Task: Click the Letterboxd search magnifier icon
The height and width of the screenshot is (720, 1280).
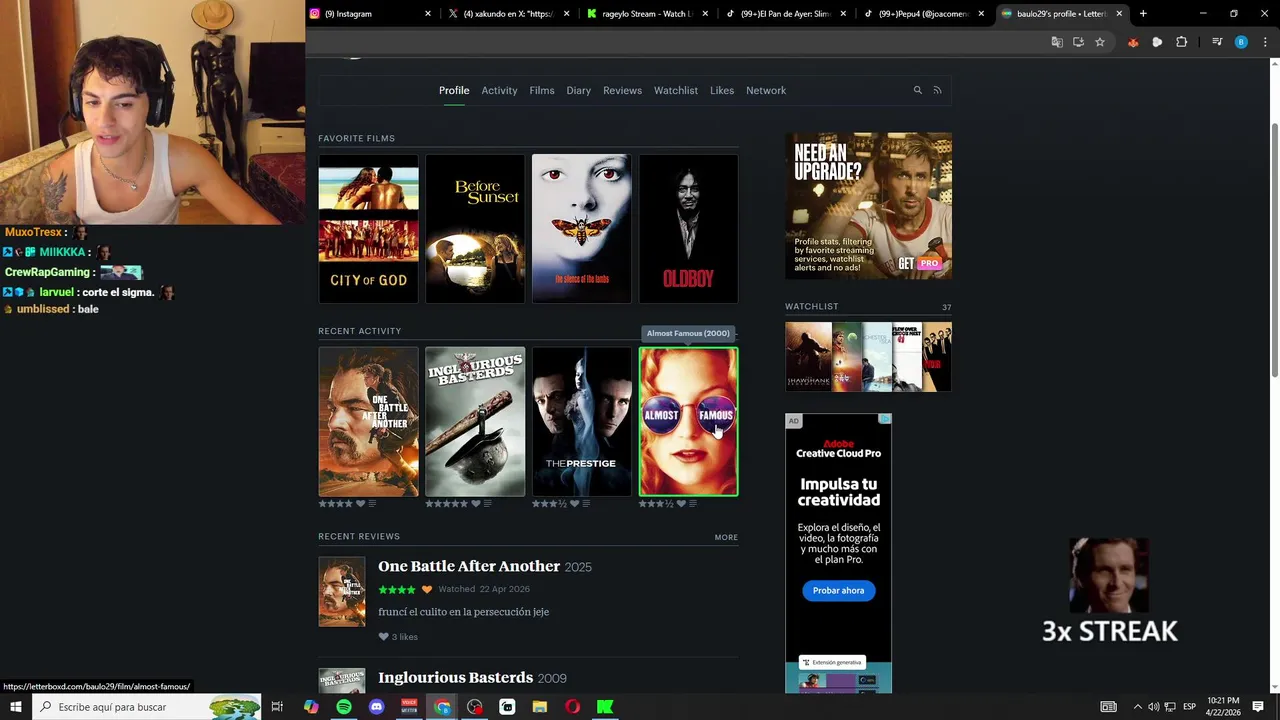Action: coord(917,90)
